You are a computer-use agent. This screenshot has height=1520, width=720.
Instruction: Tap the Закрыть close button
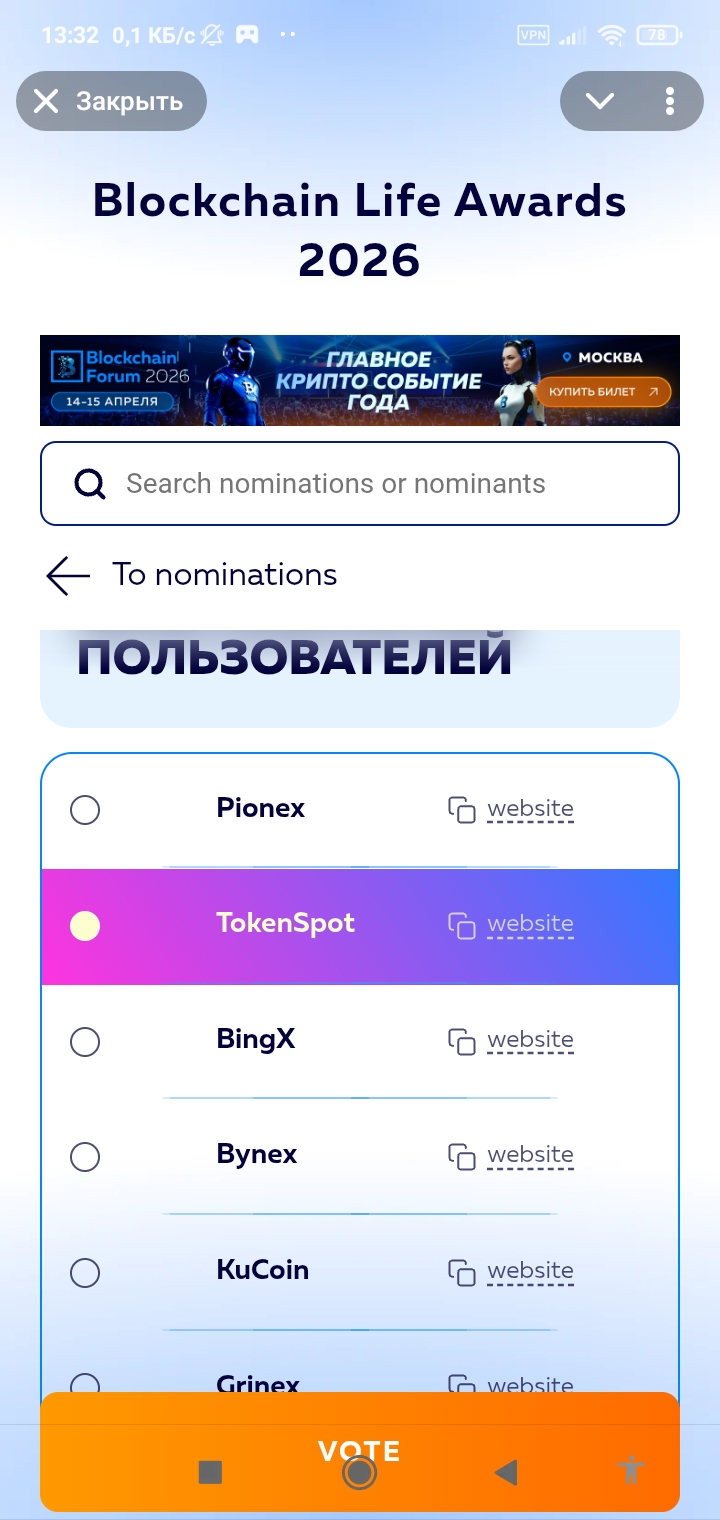point(110,101)
